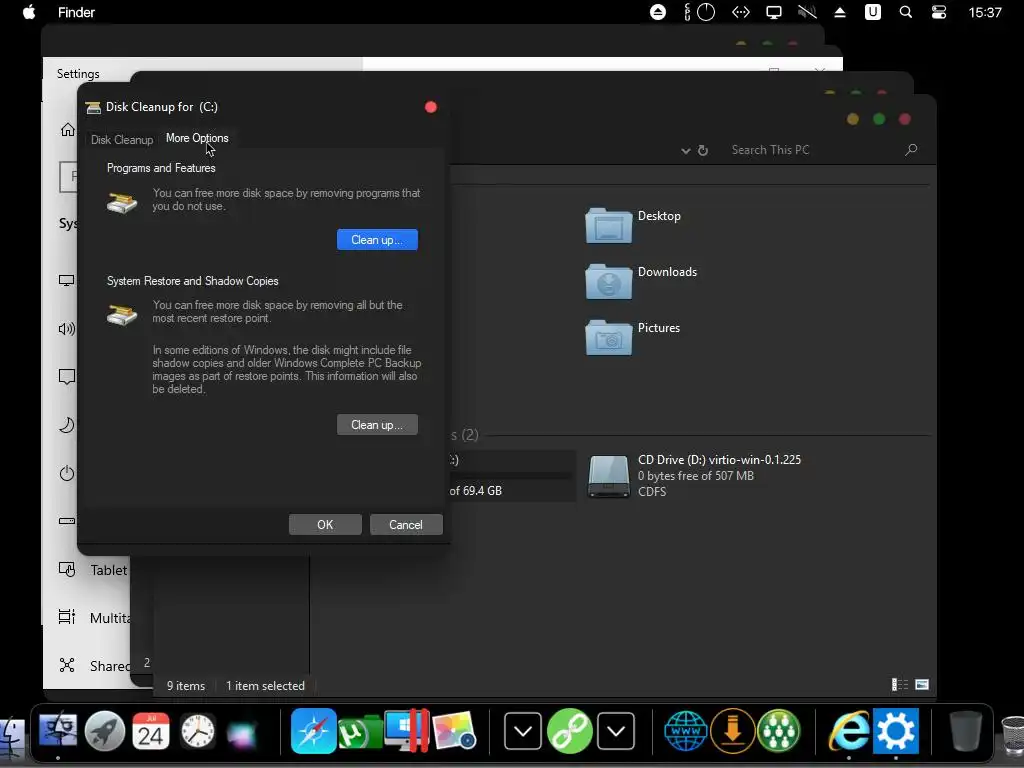Click Clean up under Programs and Features

coord(377,240)
